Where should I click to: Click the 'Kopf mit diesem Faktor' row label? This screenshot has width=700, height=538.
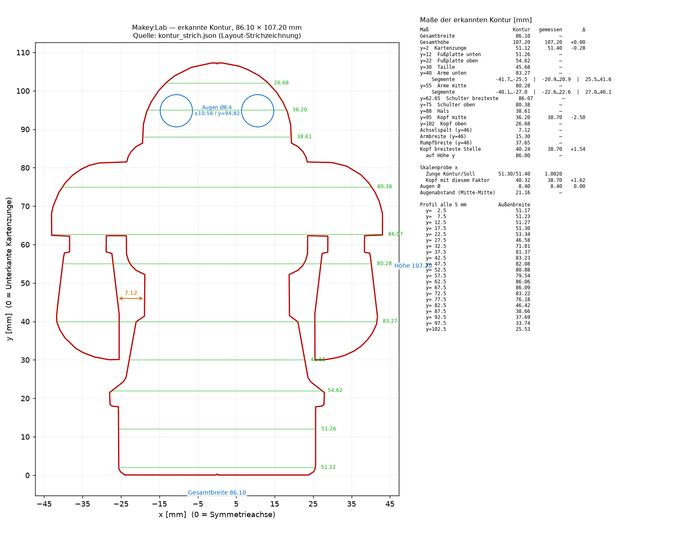458,180
